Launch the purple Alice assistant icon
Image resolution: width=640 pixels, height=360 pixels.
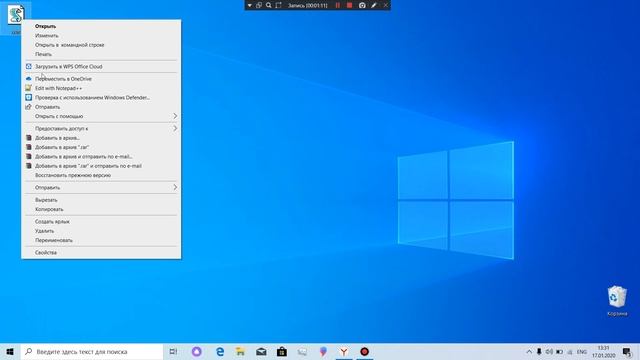pyautogui.click(x=197, y=351)
